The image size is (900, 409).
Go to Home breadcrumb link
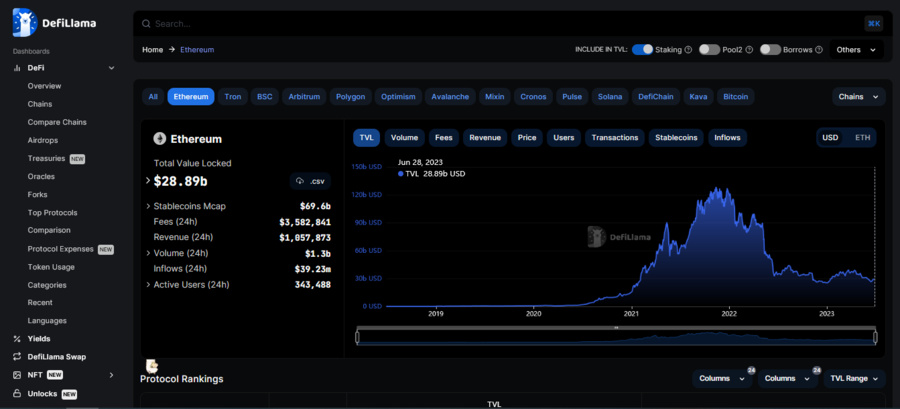(x=153, y=50)
